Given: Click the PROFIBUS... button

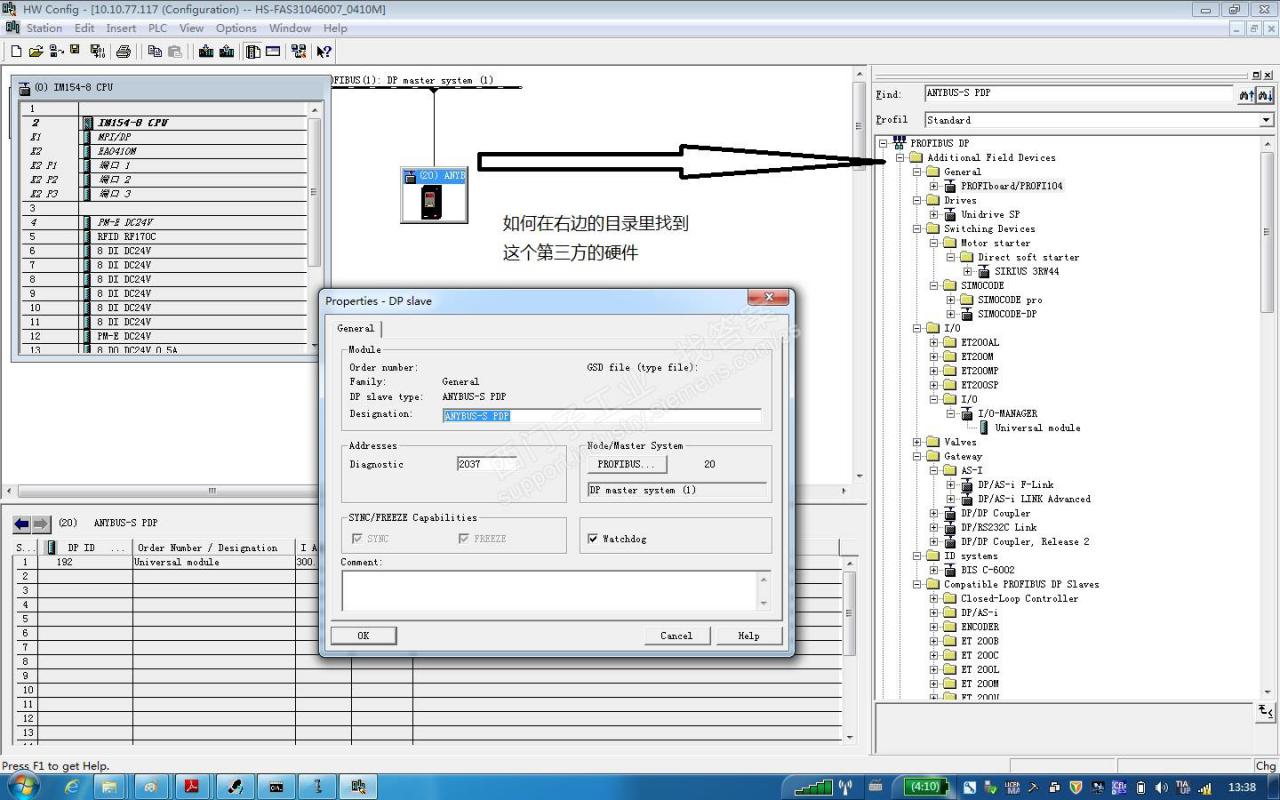Looking at the screenshot, I should (x=626, y=465).
